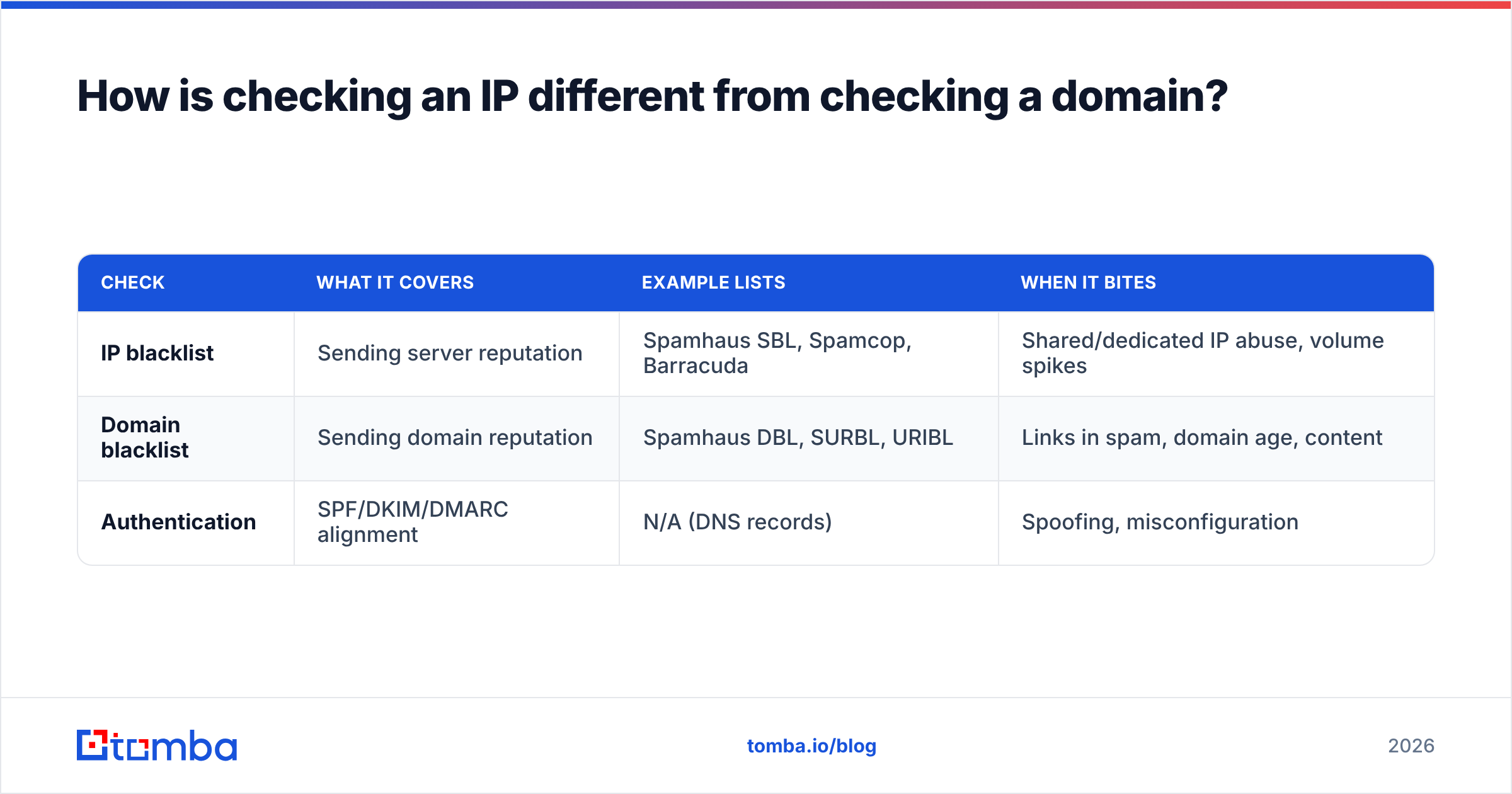This screenshot has width=1512, height=794.
Task: Click the 2026 year text
Action: 1411,746
